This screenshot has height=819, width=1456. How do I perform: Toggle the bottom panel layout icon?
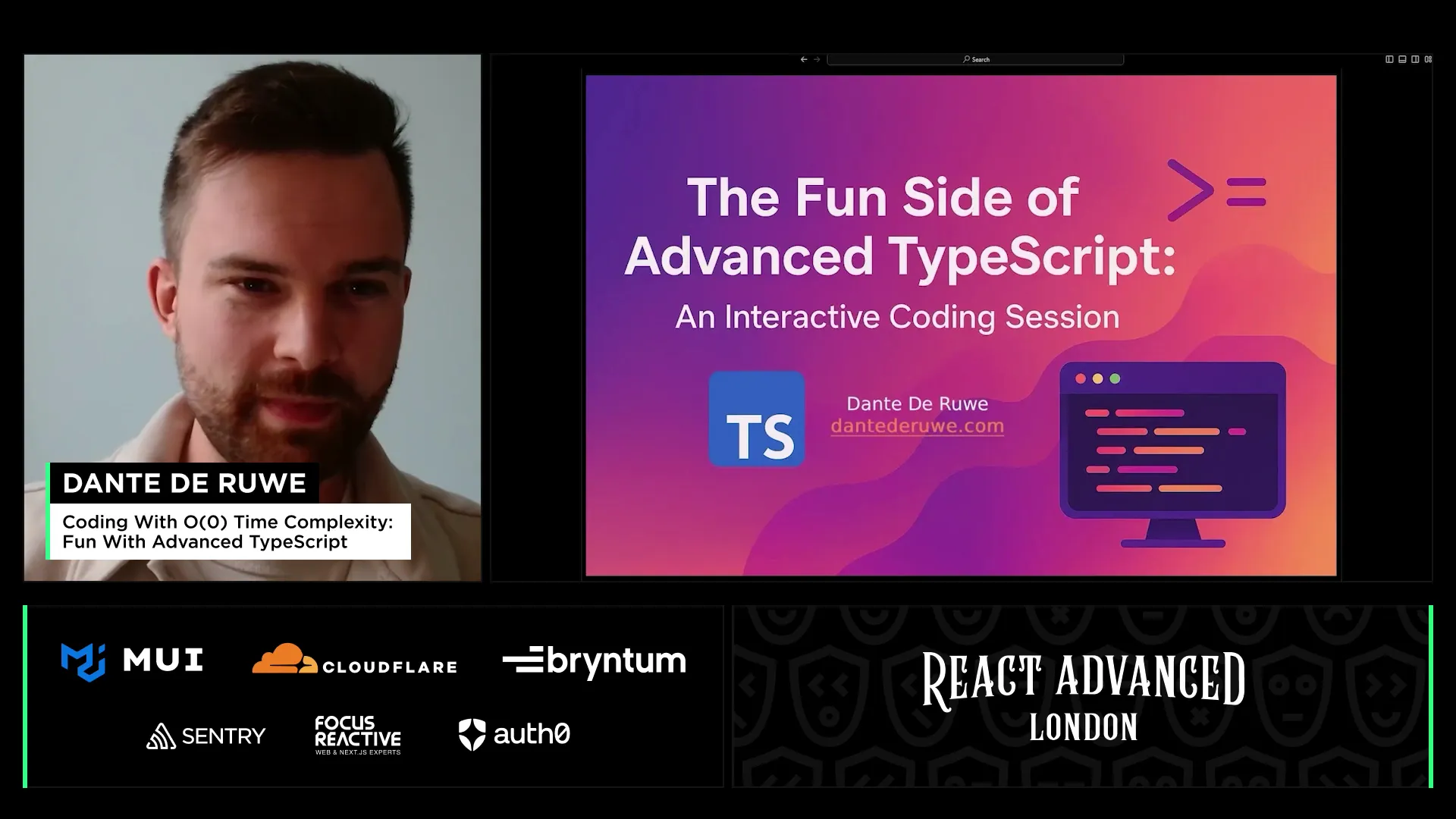coord(1402,59)
